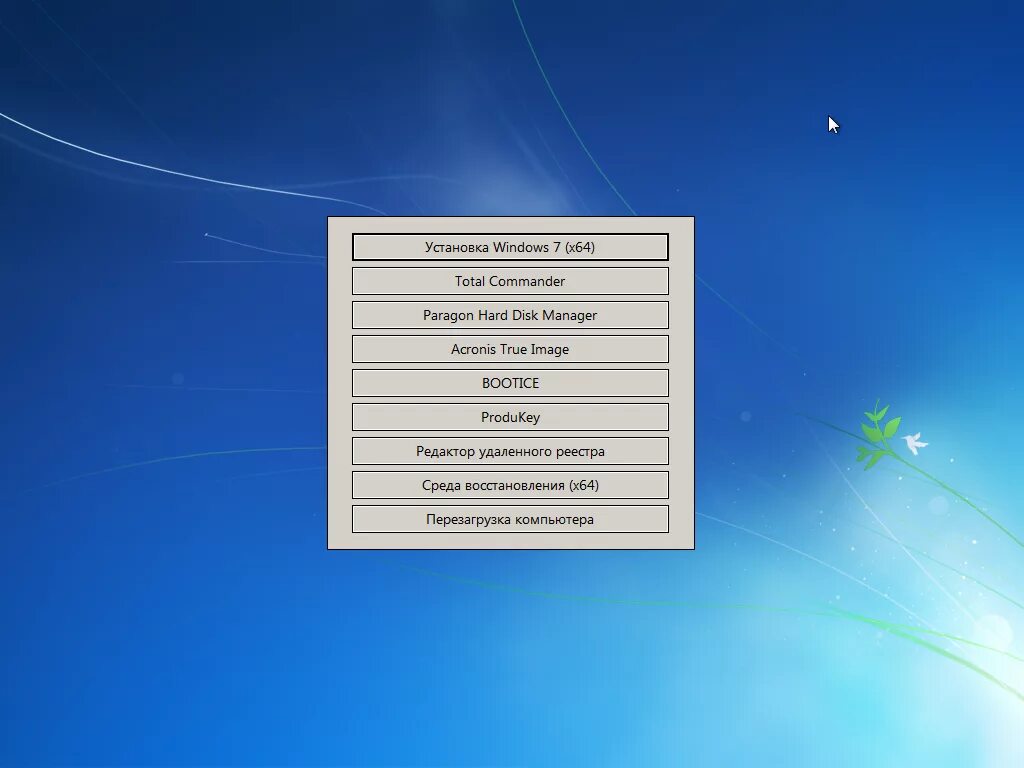This screenshot has width=1024, height=768.
Task: Open Редактор удаленного реестра
Action: [510, 451]
